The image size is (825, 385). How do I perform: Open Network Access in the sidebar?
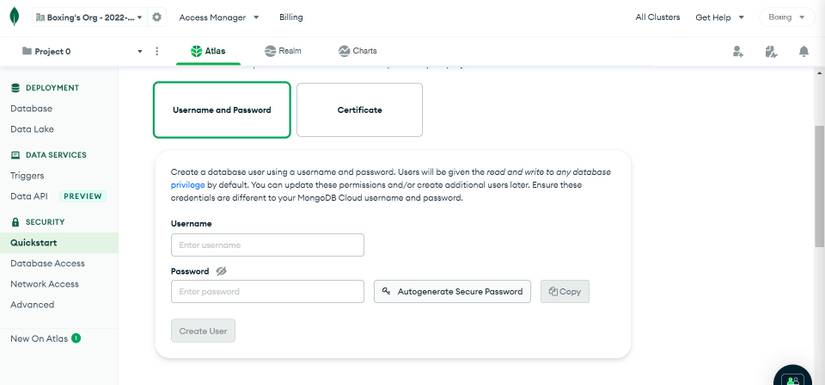[x=45, y=284]
